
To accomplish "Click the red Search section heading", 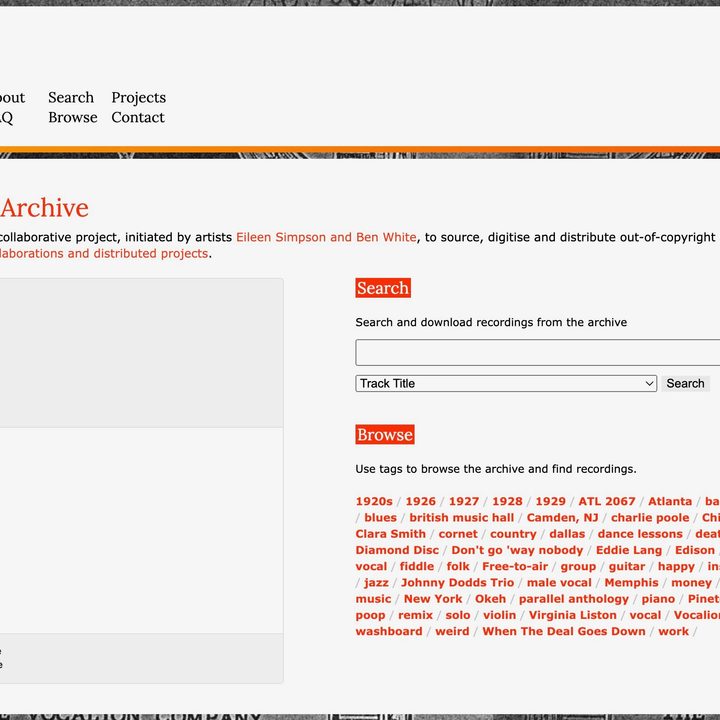I will point(383,288).
